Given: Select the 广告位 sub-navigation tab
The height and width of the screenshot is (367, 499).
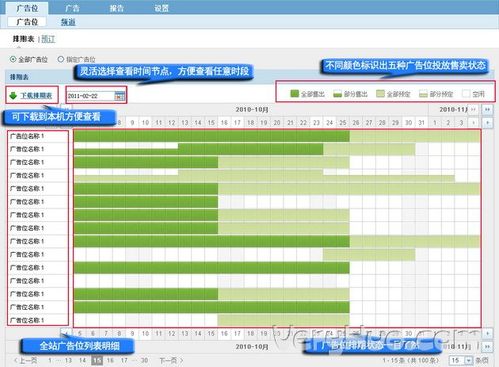Looking at the screenshot, I should tap(27, 22).
